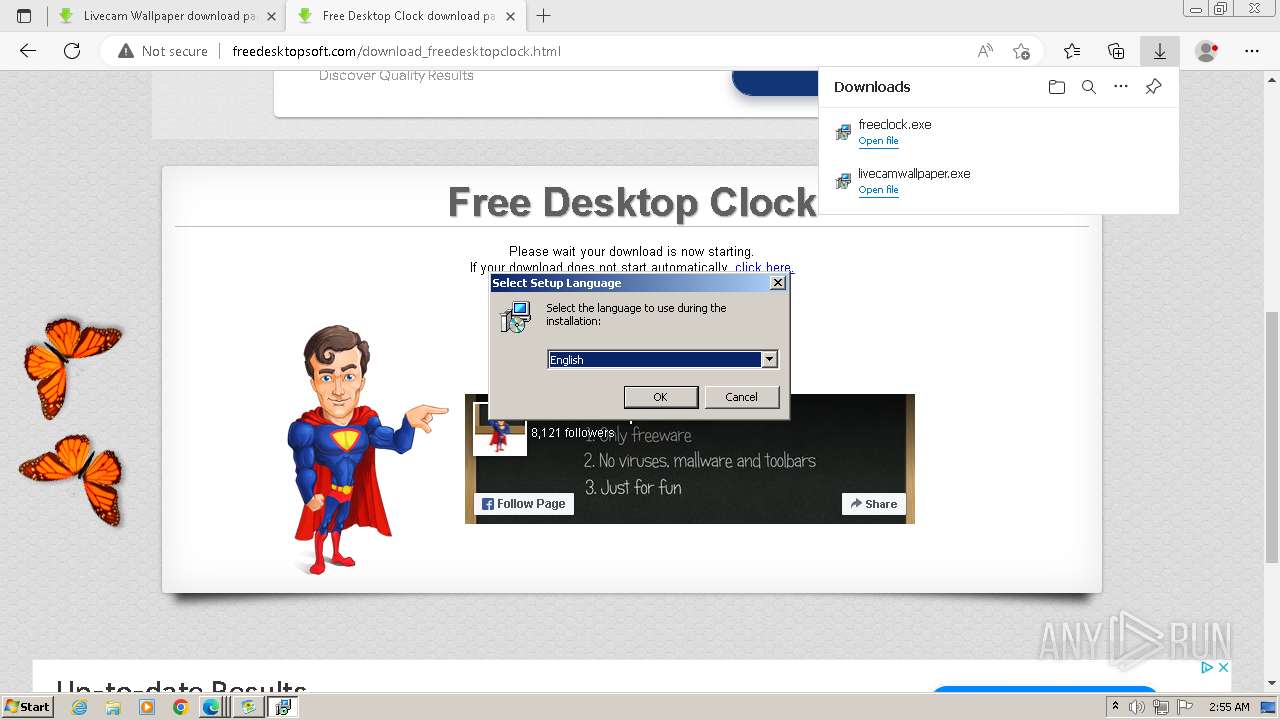1280x720 pixels.
Task: Open media player from taskbar
Action: click(147, 707)
